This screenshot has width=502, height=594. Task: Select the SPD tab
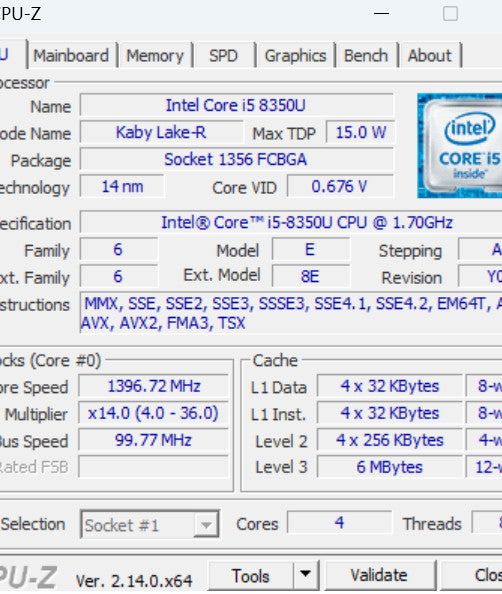[224, 56]
